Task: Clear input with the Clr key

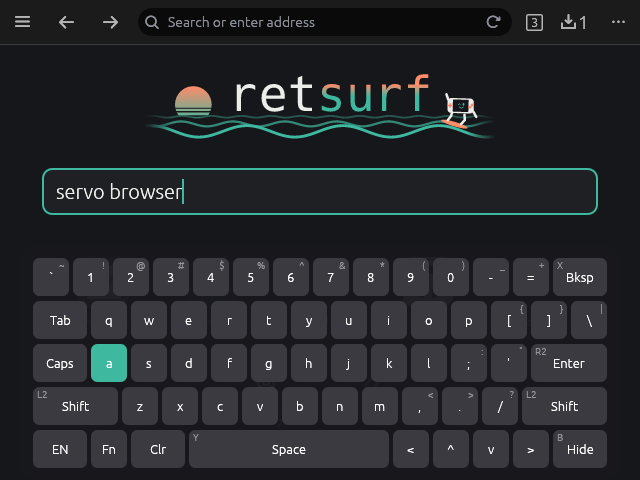Action: 158,449
